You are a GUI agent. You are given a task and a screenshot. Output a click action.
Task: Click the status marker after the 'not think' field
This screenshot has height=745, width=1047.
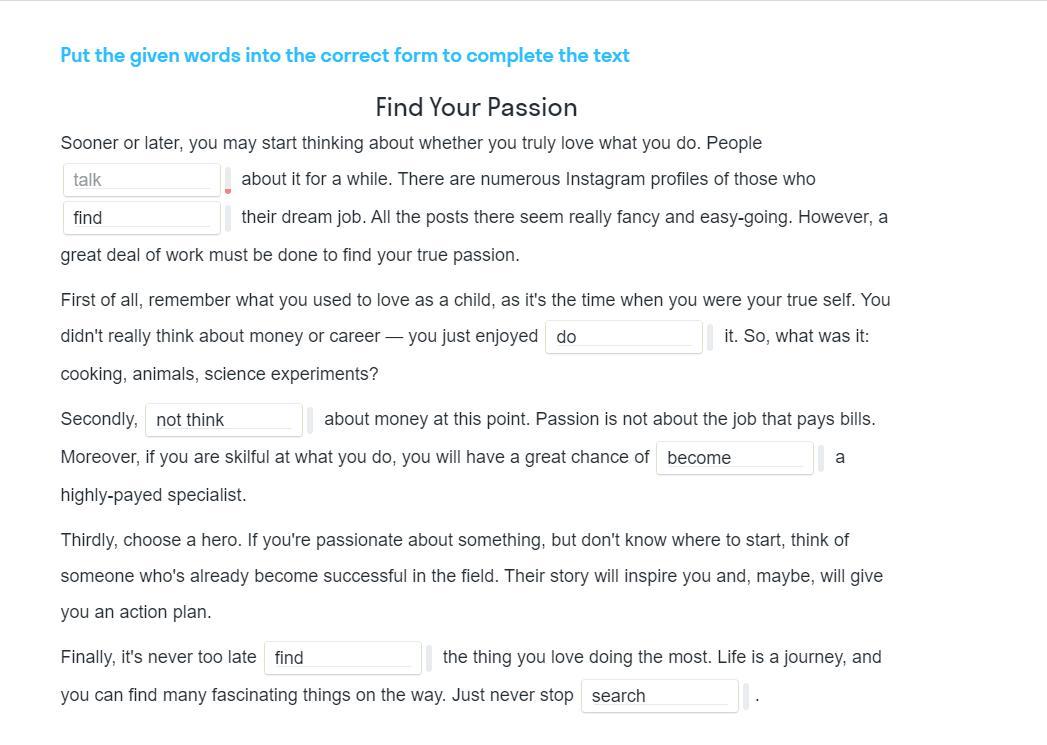[310, 421]
